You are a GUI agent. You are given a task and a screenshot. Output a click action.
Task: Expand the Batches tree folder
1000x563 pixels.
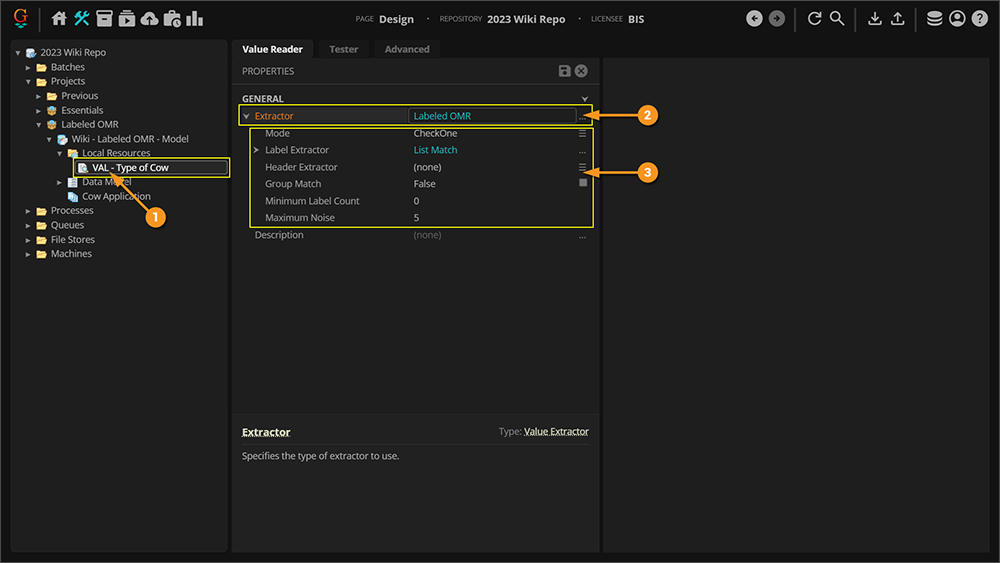tap(30, 67)
